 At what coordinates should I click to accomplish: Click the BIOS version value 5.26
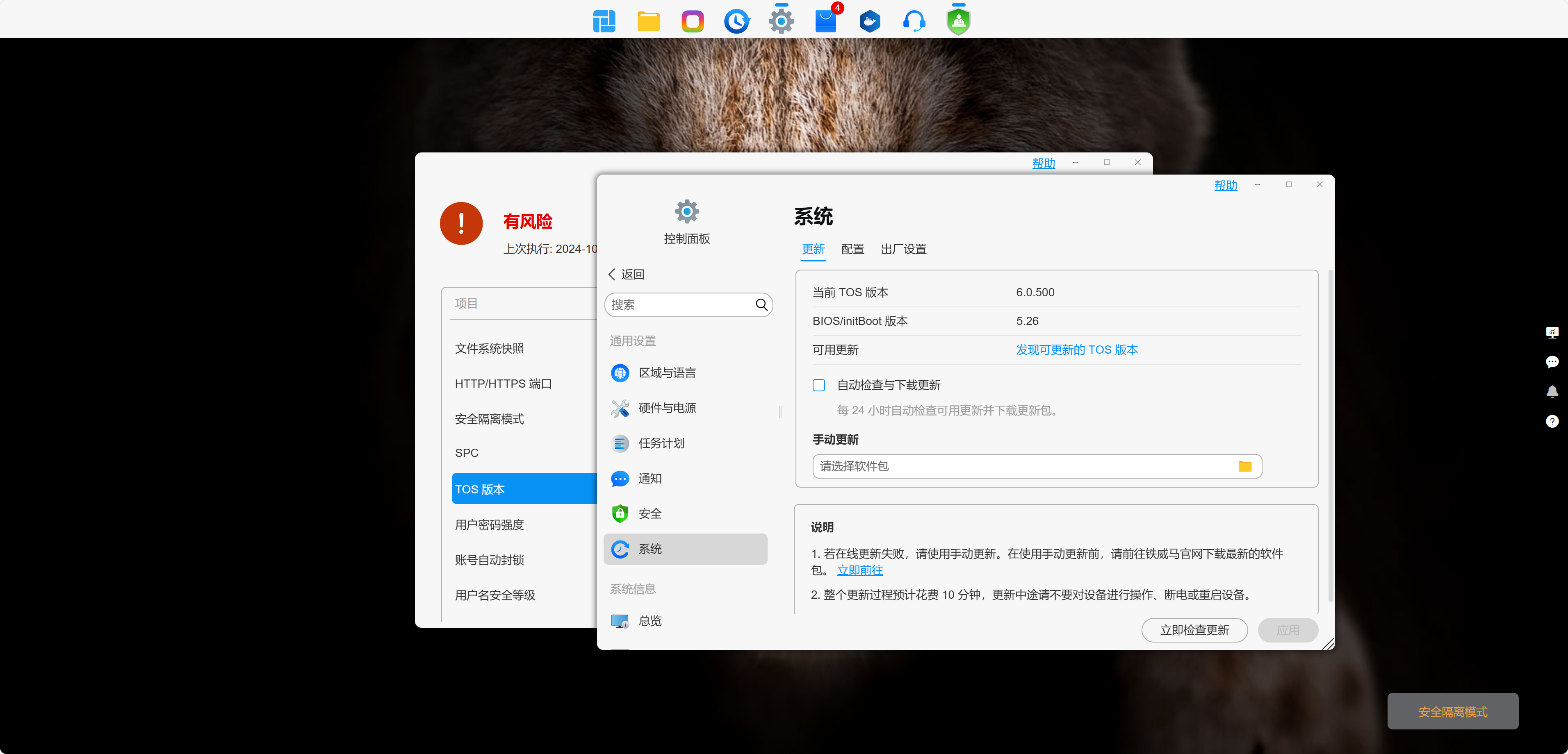pos(1027,321)
